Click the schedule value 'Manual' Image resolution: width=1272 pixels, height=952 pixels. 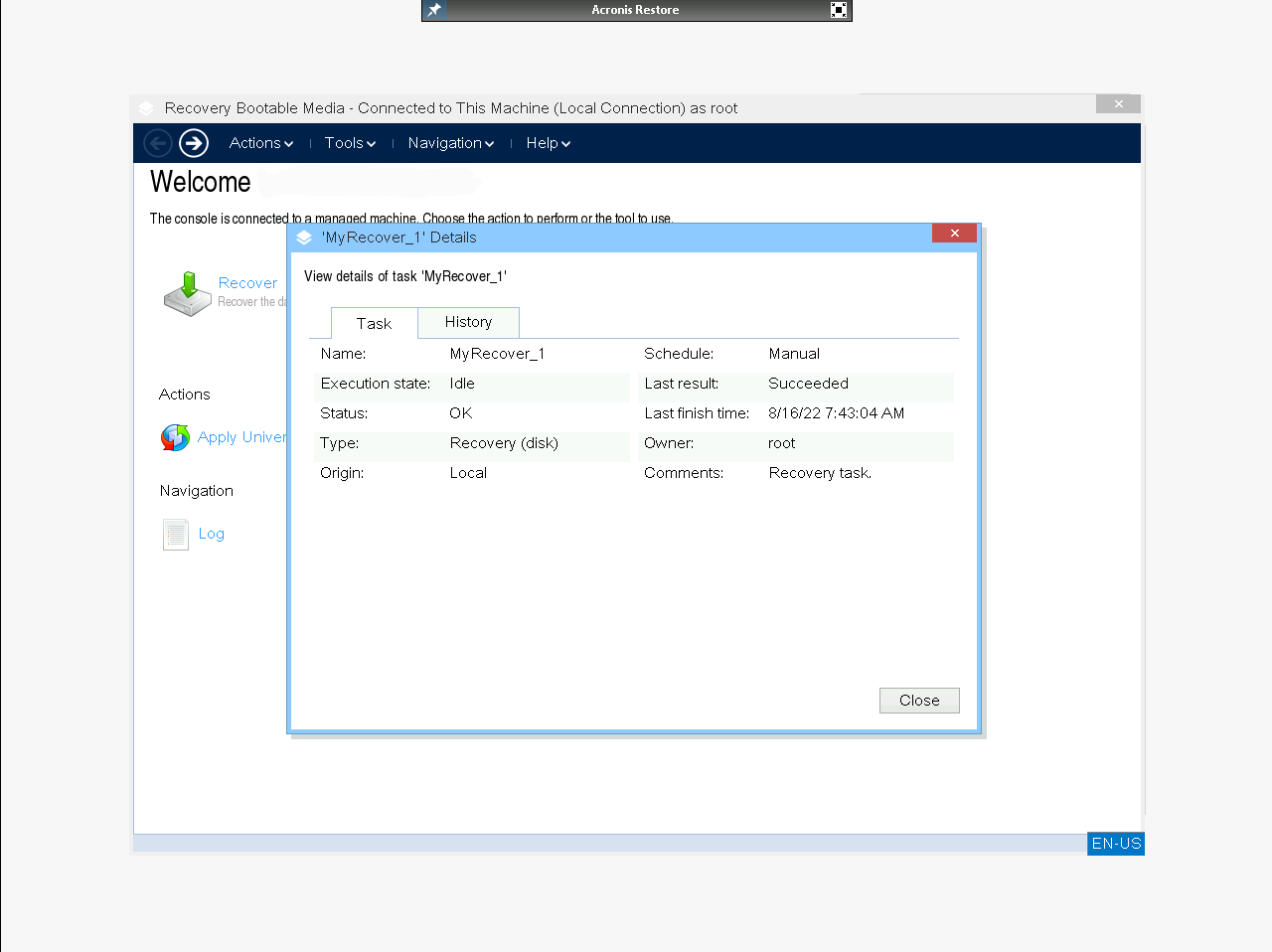pos(794,354)
